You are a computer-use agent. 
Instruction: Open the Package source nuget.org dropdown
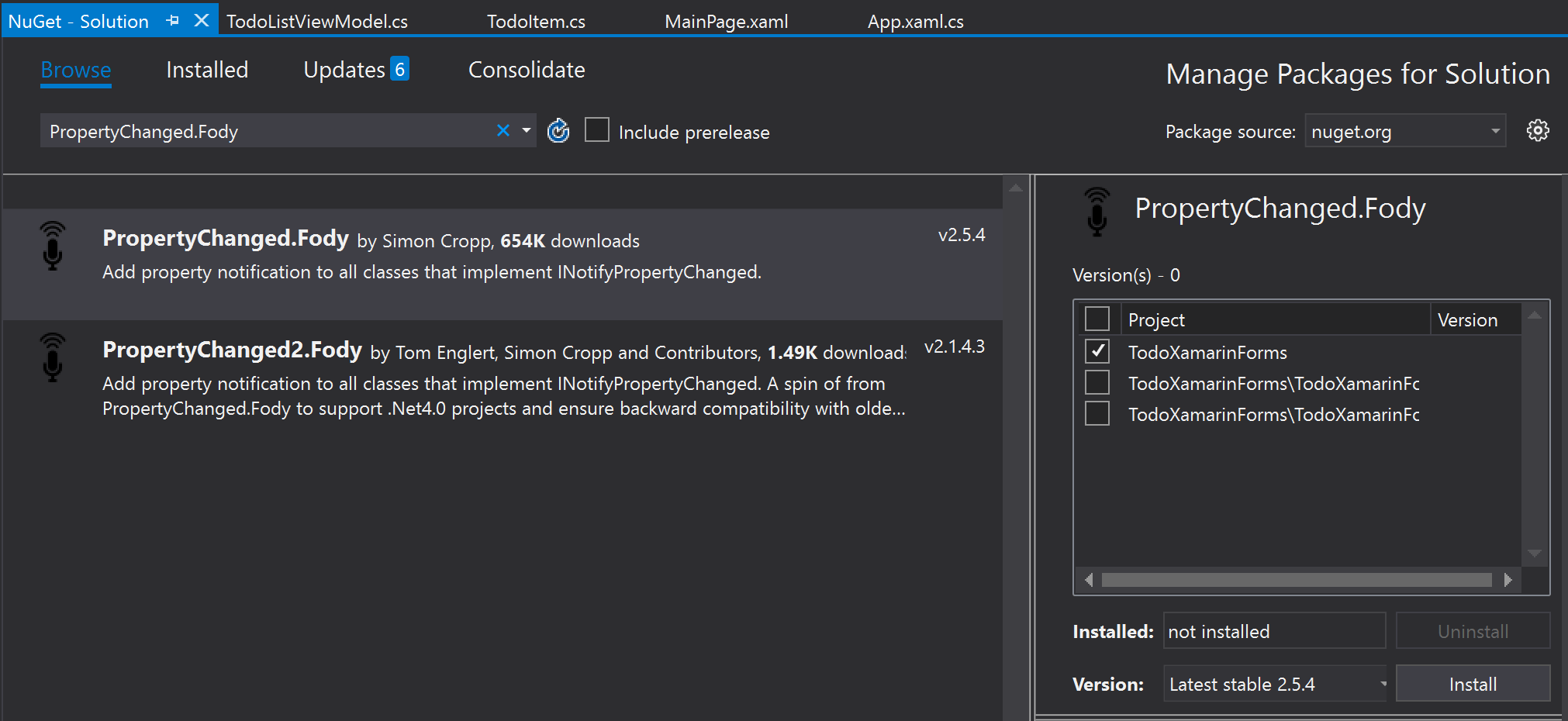click(1405, 130)
